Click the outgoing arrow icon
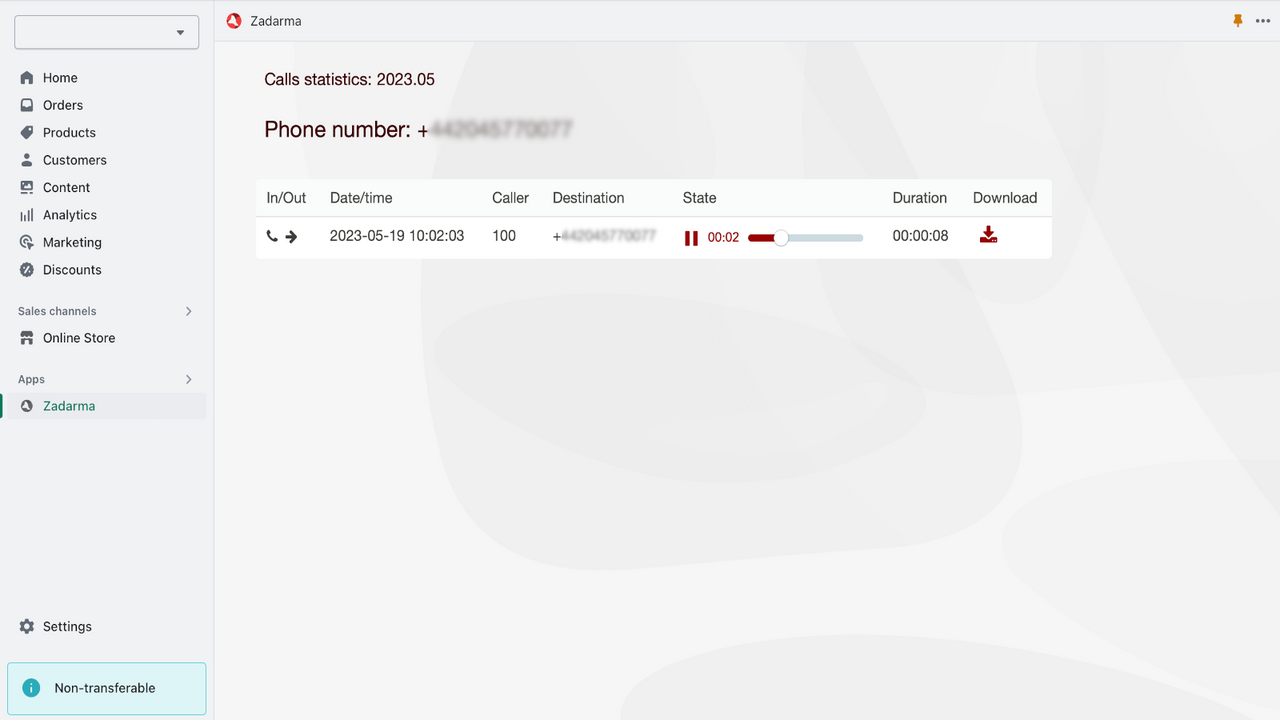This screenshot has width=1280, height=720. pos(291,237)
